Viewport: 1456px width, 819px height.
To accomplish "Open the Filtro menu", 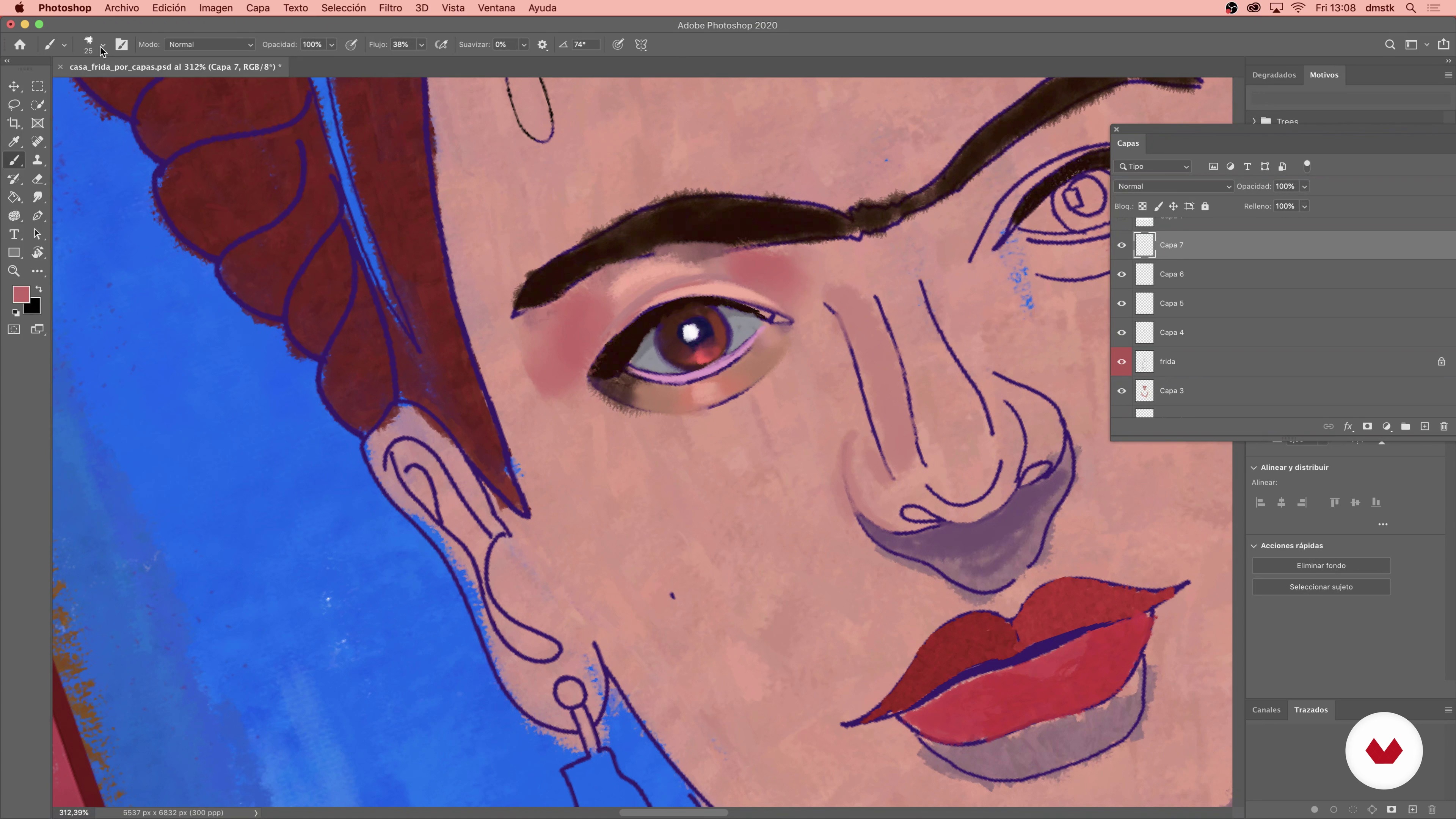I will 391,8.
